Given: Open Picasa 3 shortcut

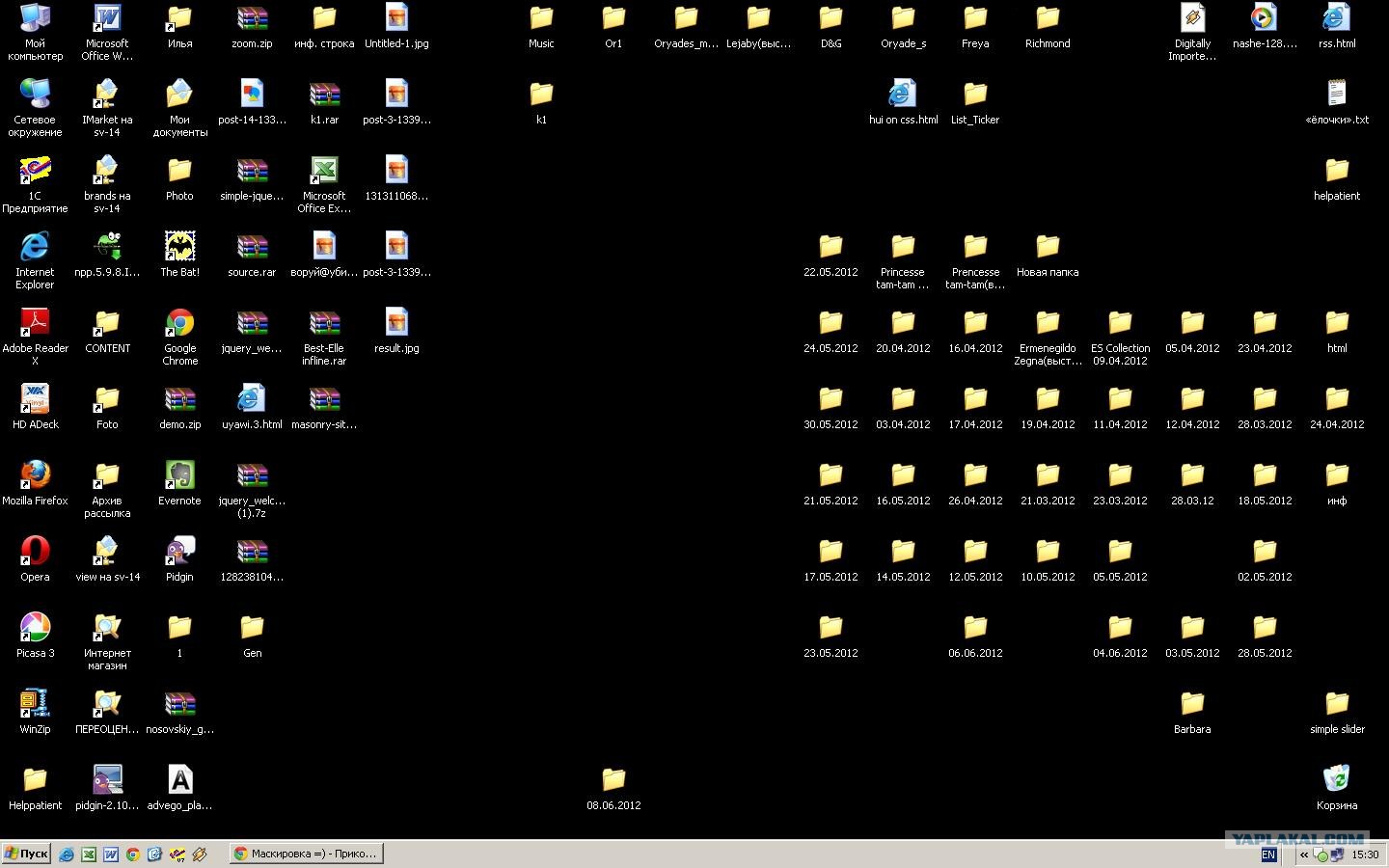Looking at the screenshot, I should pyautogui.click(x=35, y=635).
